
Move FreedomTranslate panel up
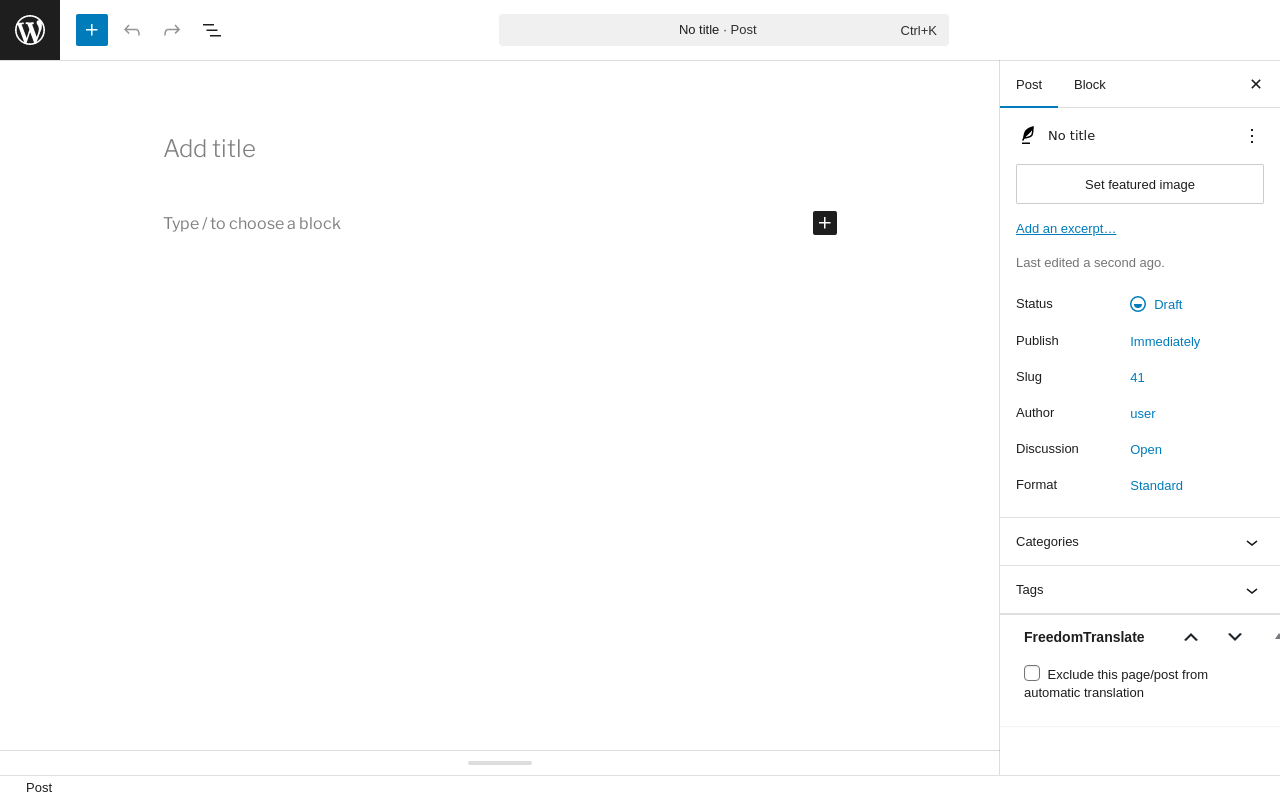pos(1191,637)
